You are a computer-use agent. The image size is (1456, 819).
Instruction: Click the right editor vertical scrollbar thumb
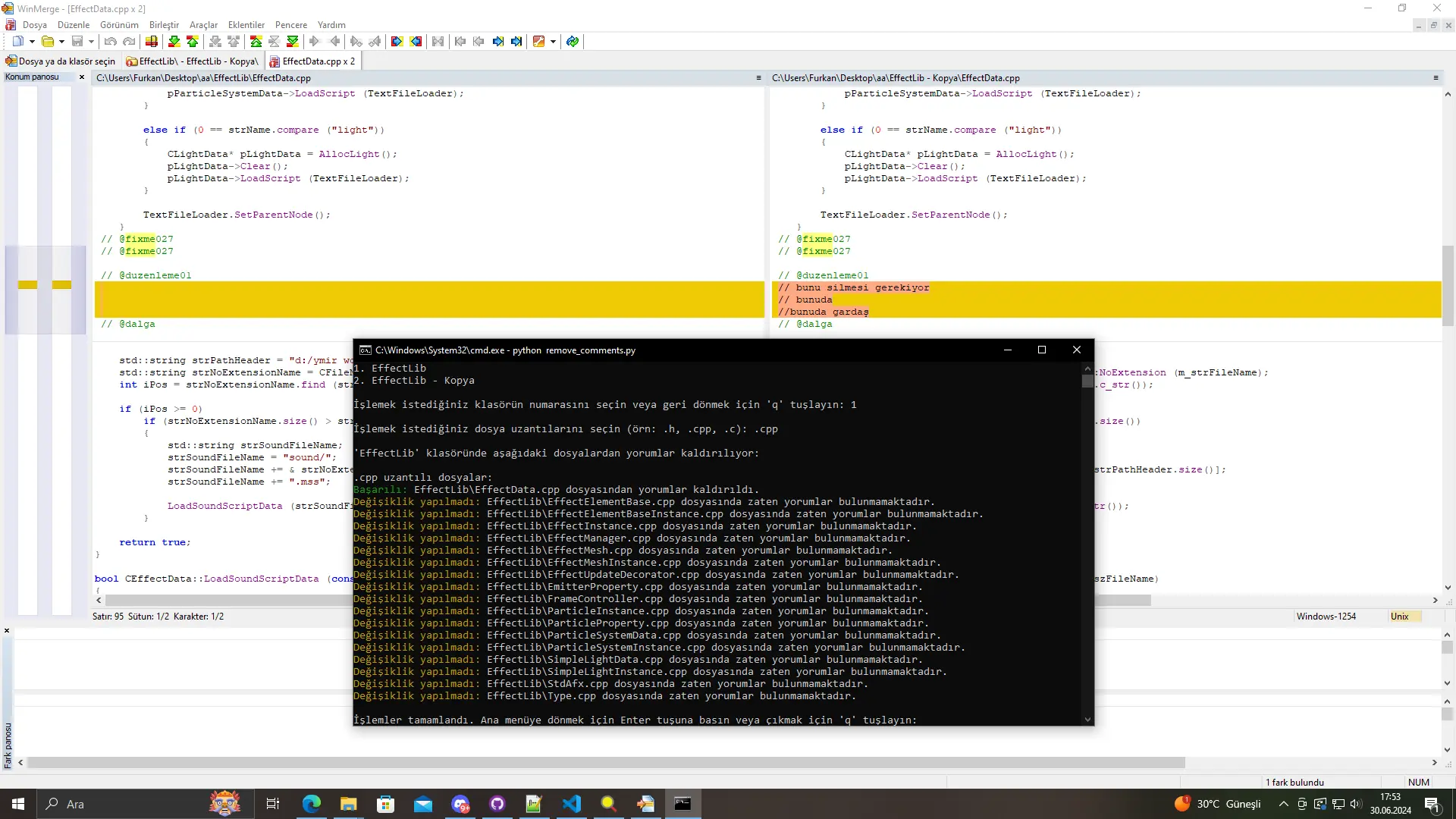click(1448, 285)
